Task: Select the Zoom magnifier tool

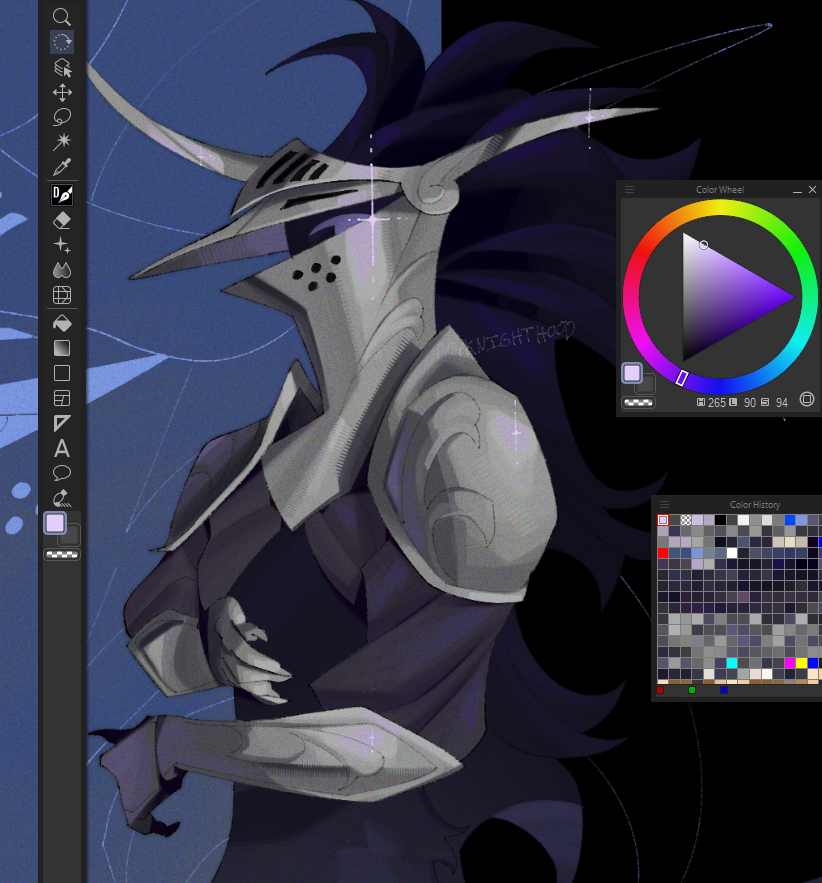Action: click(x=62, y=16)
